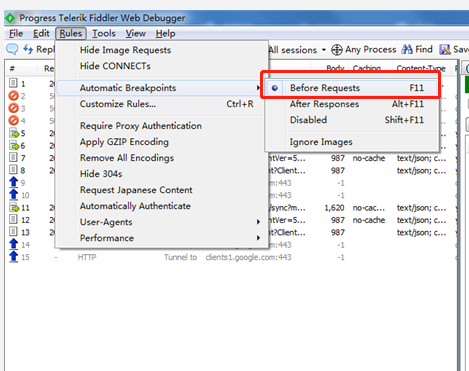Select Before Requests breakpoint option
This screenshot has height=371, width=469.
point(352,88)
